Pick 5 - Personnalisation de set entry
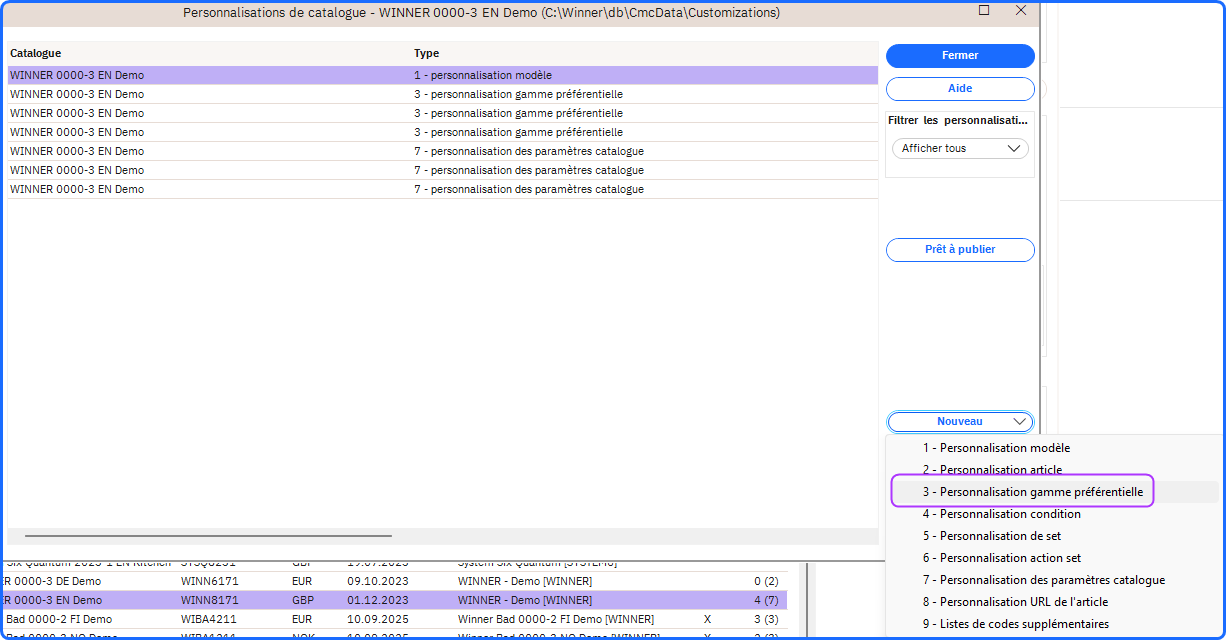 pyautogui.click(x=991, y=536)
